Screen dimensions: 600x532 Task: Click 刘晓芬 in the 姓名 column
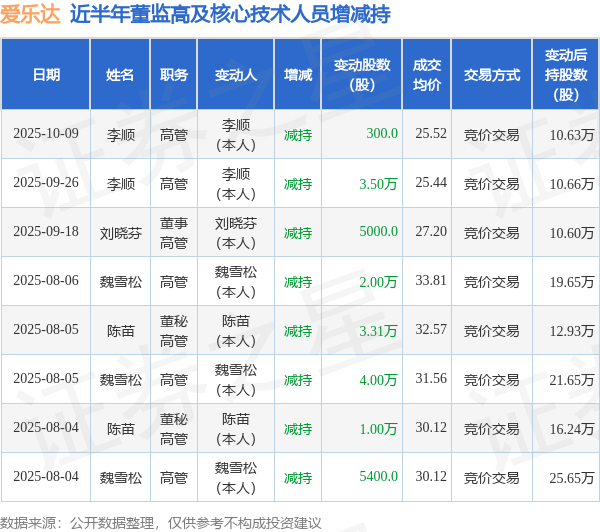click(x=121, y=233)
